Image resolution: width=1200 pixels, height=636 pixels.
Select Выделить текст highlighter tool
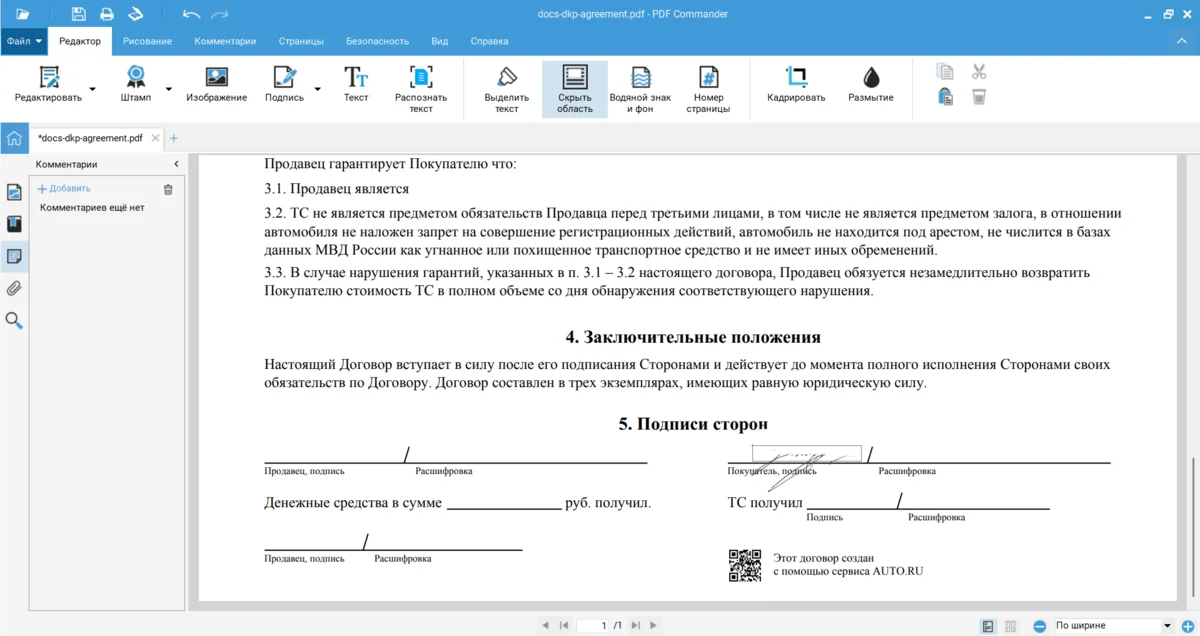coord(507,90)
